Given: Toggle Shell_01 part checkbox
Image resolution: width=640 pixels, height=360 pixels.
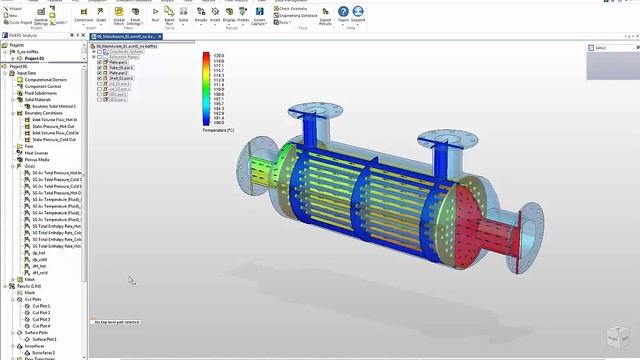Looking at the screenshot, I should point(100,78).
